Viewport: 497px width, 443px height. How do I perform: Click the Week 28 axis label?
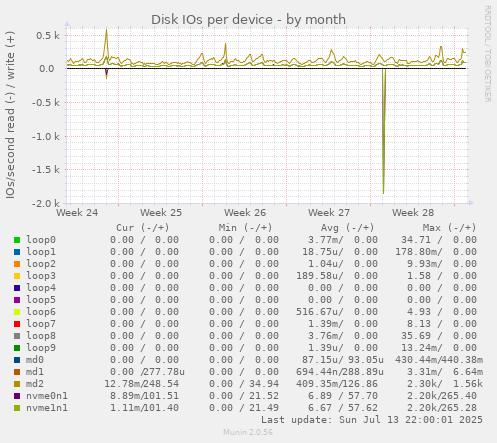[x=413, y=213]
